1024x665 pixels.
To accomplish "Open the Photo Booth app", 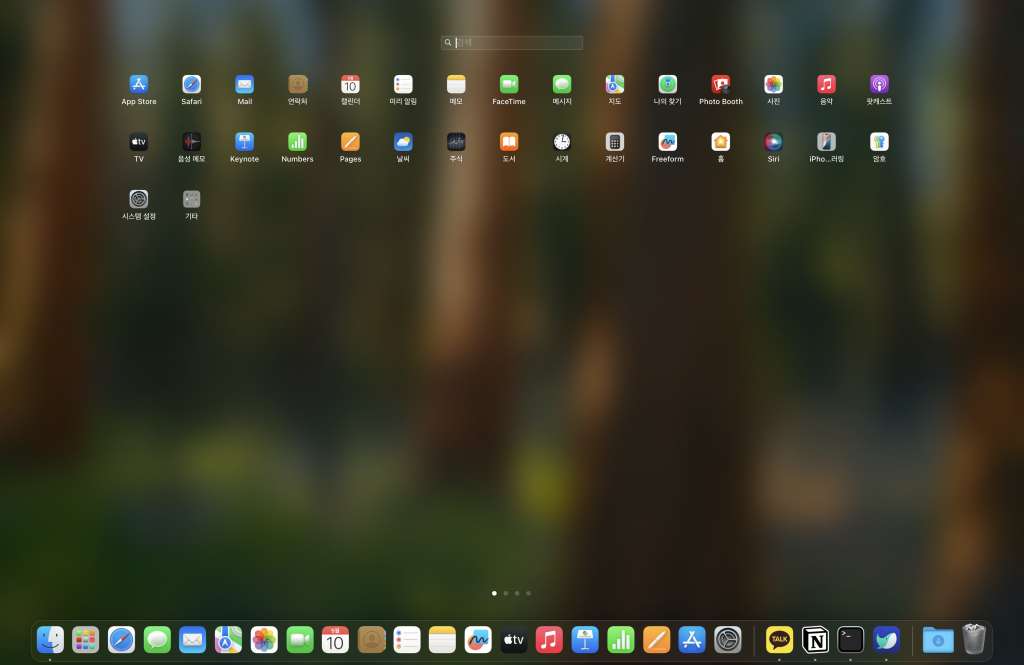I will pos(720,85).
